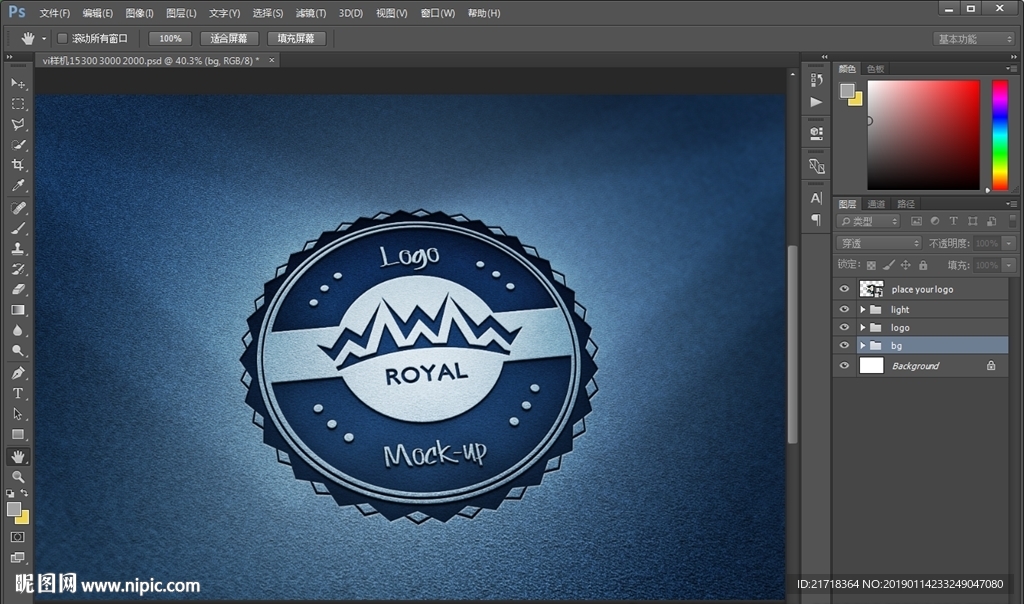
Task: Click the hue spectrum slider
Action: point(1000,135)
